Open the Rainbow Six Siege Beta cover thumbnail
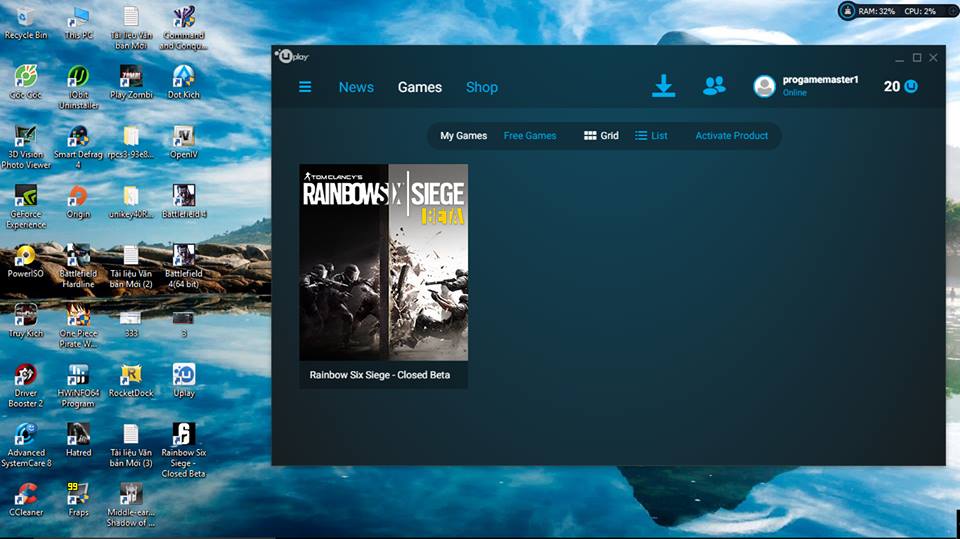 point(383,262)
